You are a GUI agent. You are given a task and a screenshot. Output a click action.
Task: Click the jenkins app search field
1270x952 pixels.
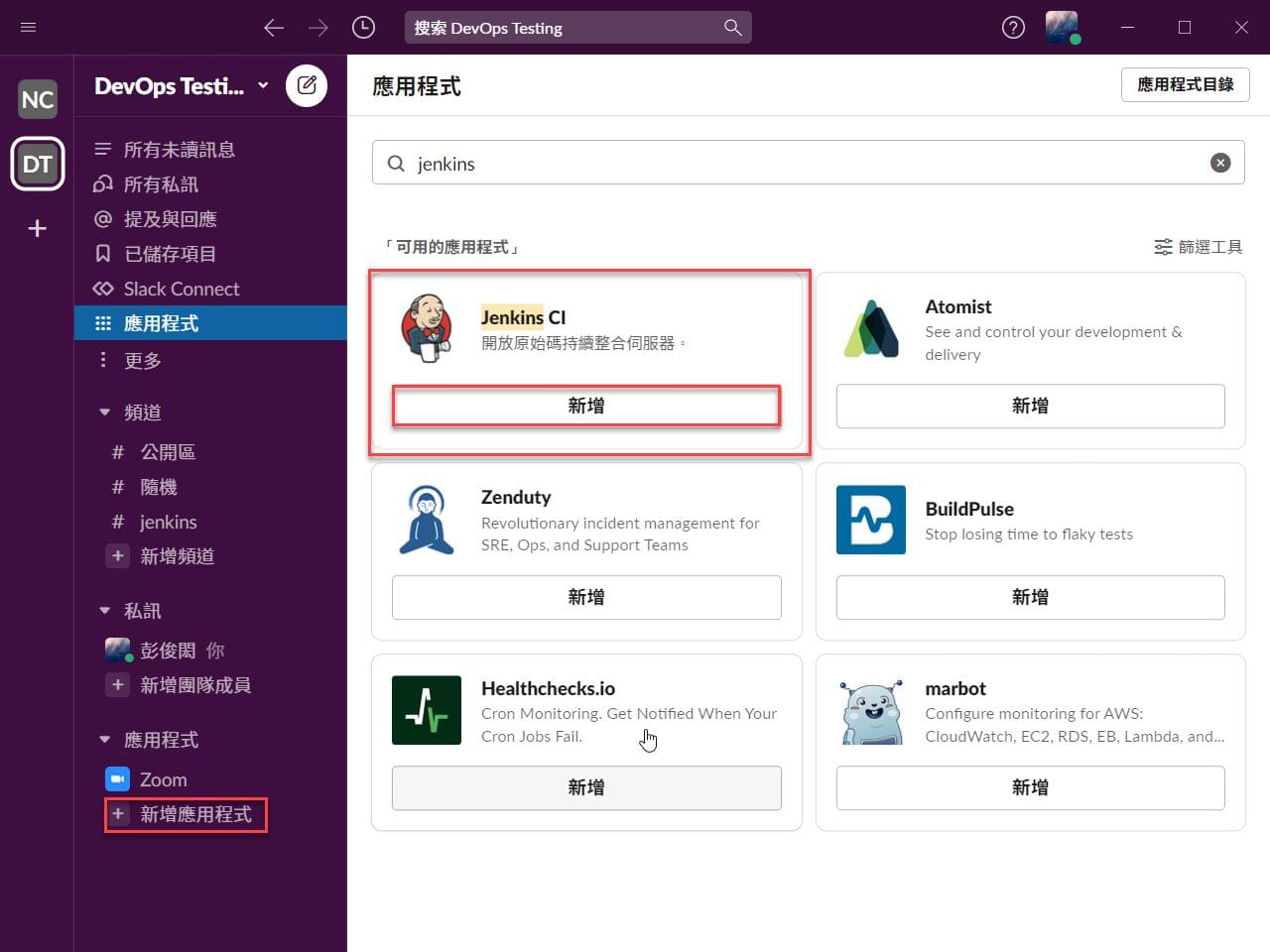point(809,163)
